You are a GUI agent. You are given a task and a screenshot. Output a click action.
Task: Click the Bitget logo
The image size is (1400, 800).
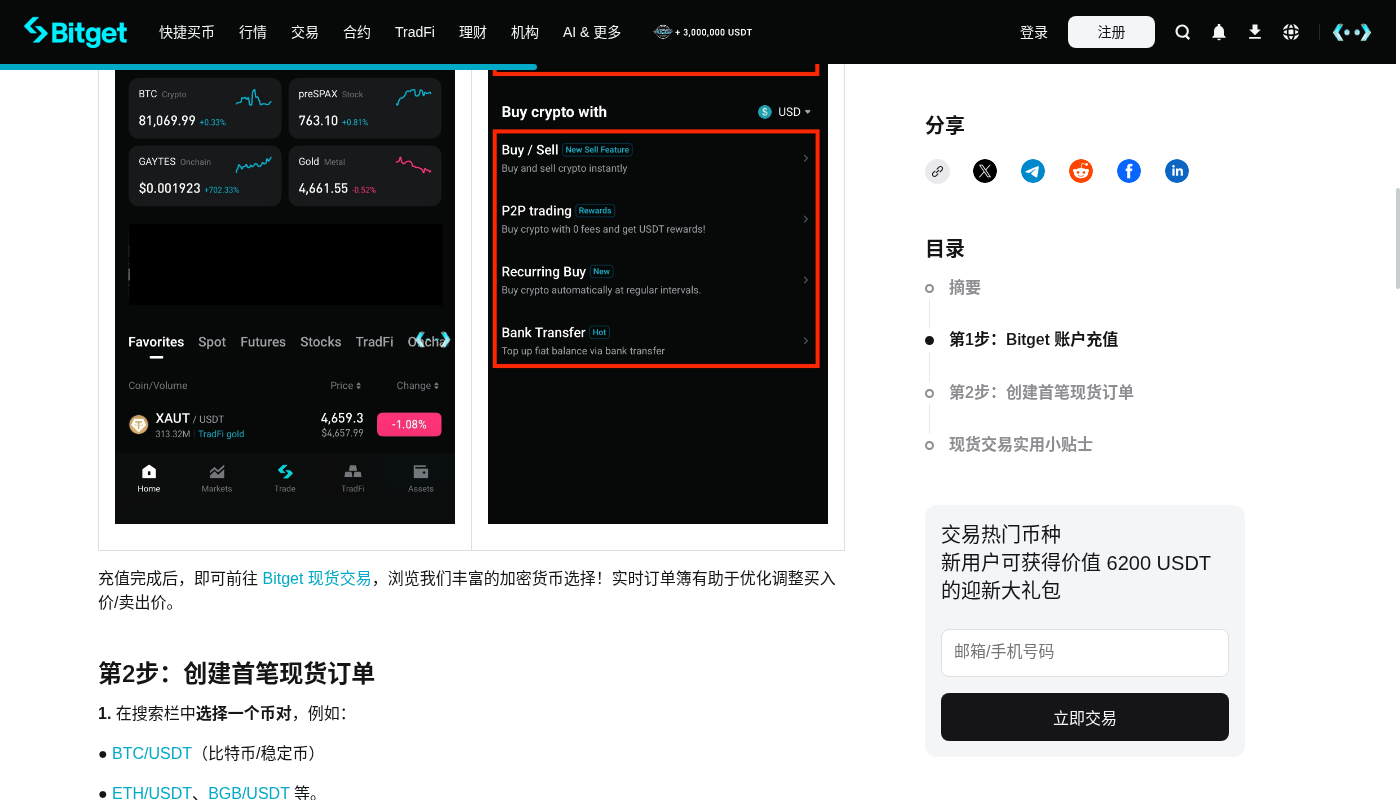[x=76, y=32]
